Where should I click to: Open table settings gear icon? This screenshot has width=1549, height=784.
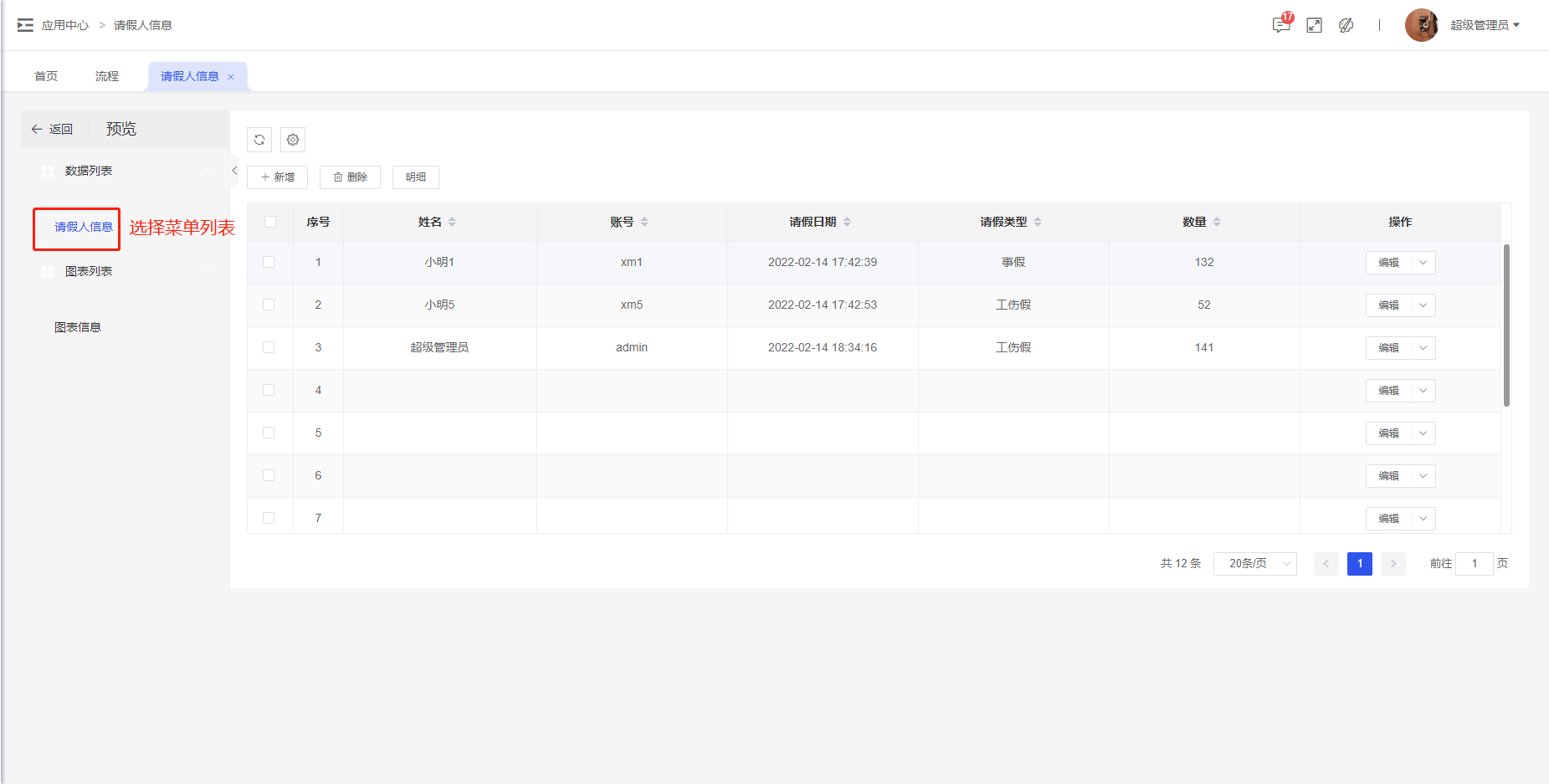pyautogui.click(x=293, y=140)
